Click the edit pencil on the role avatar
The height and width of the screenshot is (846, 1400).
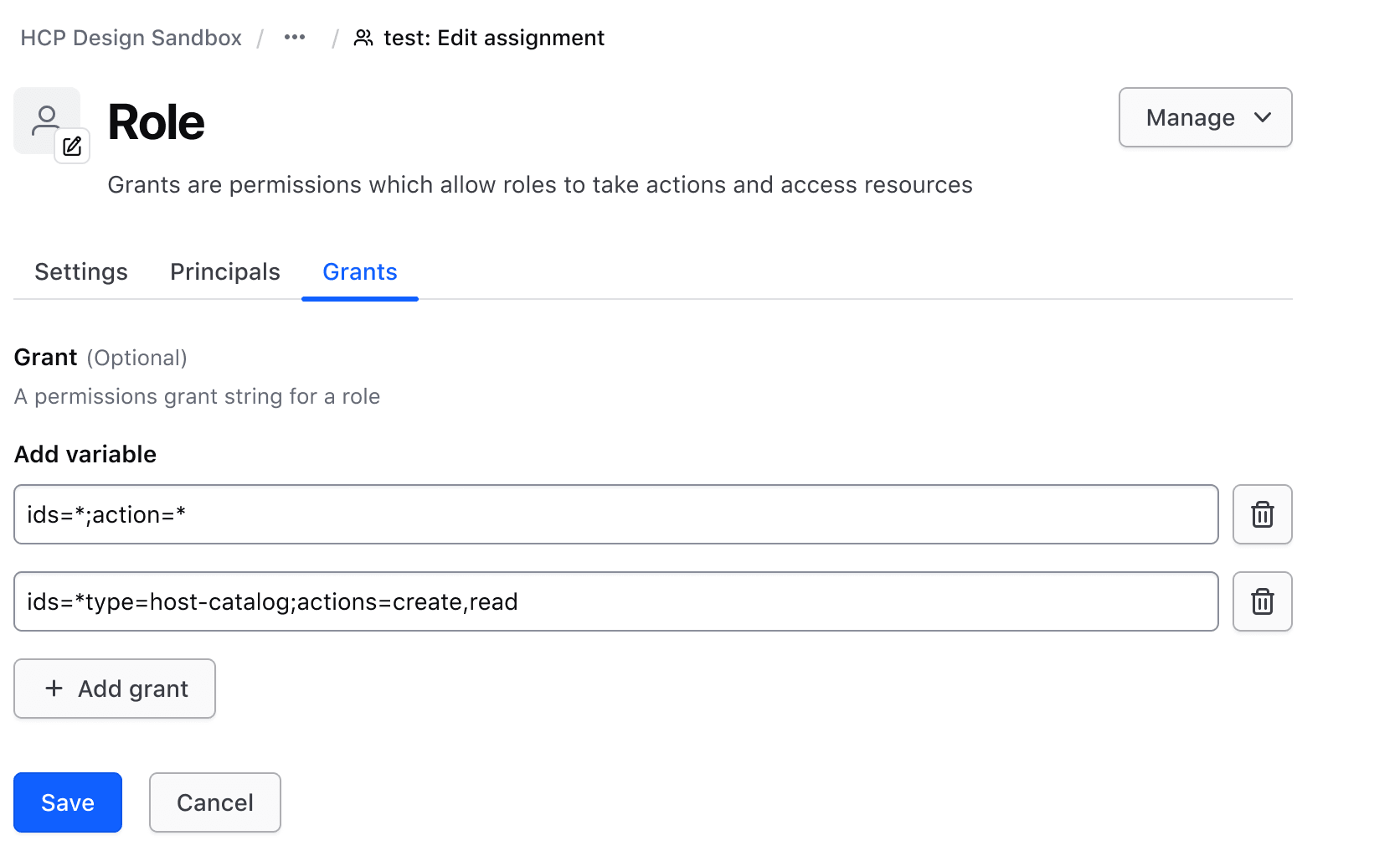pos(72,147)
